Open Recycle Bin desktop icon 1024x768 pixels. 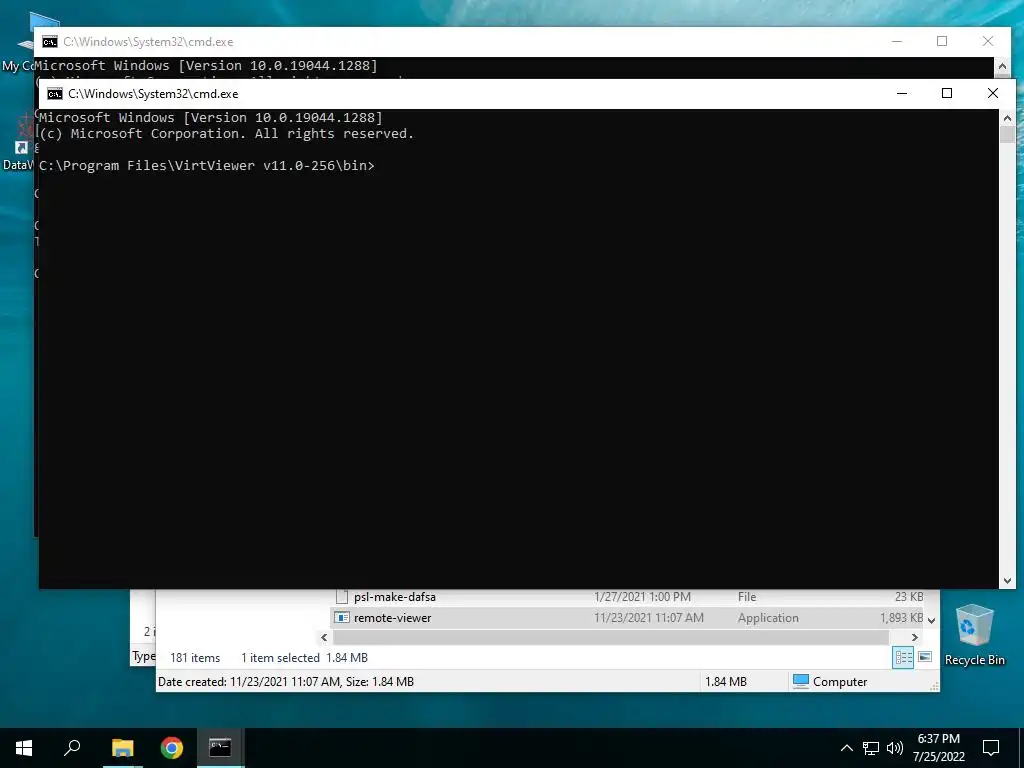tap(974, 634)
